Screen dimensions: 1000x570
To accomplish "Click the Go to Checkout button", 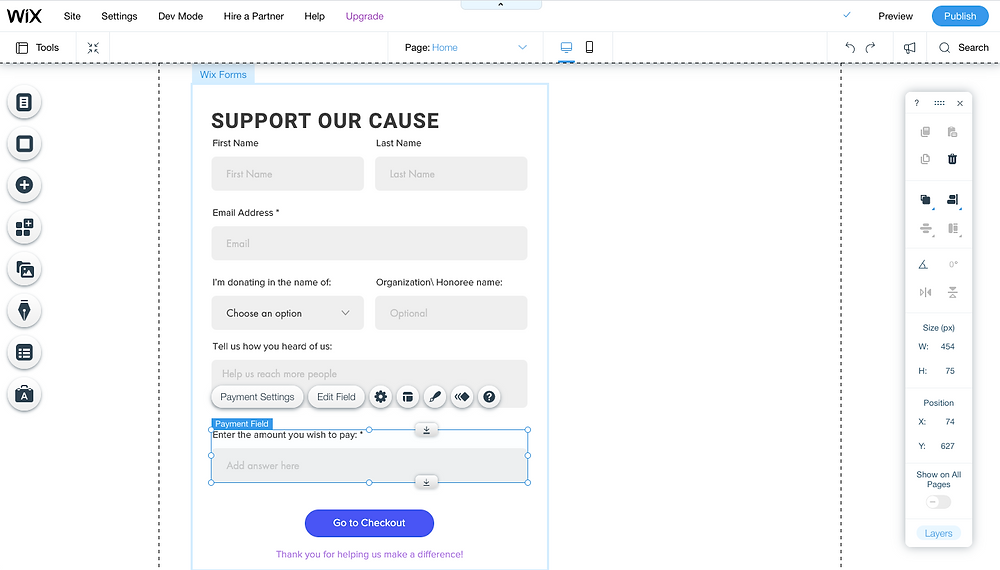I will click(x=369, y=523).
